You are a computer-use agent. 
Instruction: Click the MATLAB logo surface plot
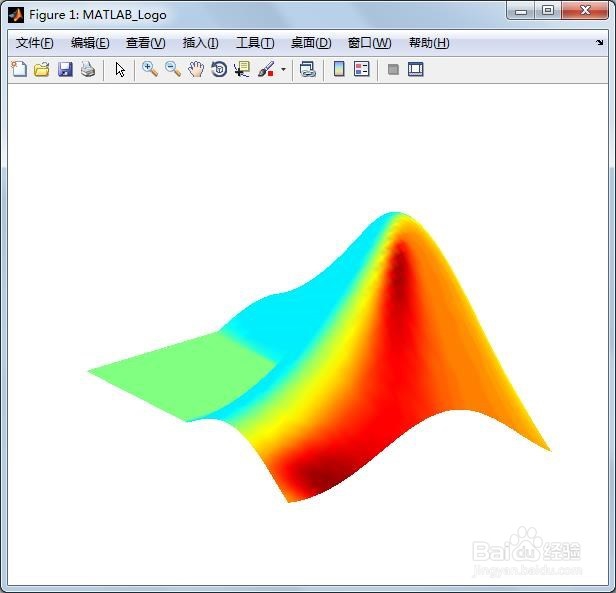[x=319, y=357]
